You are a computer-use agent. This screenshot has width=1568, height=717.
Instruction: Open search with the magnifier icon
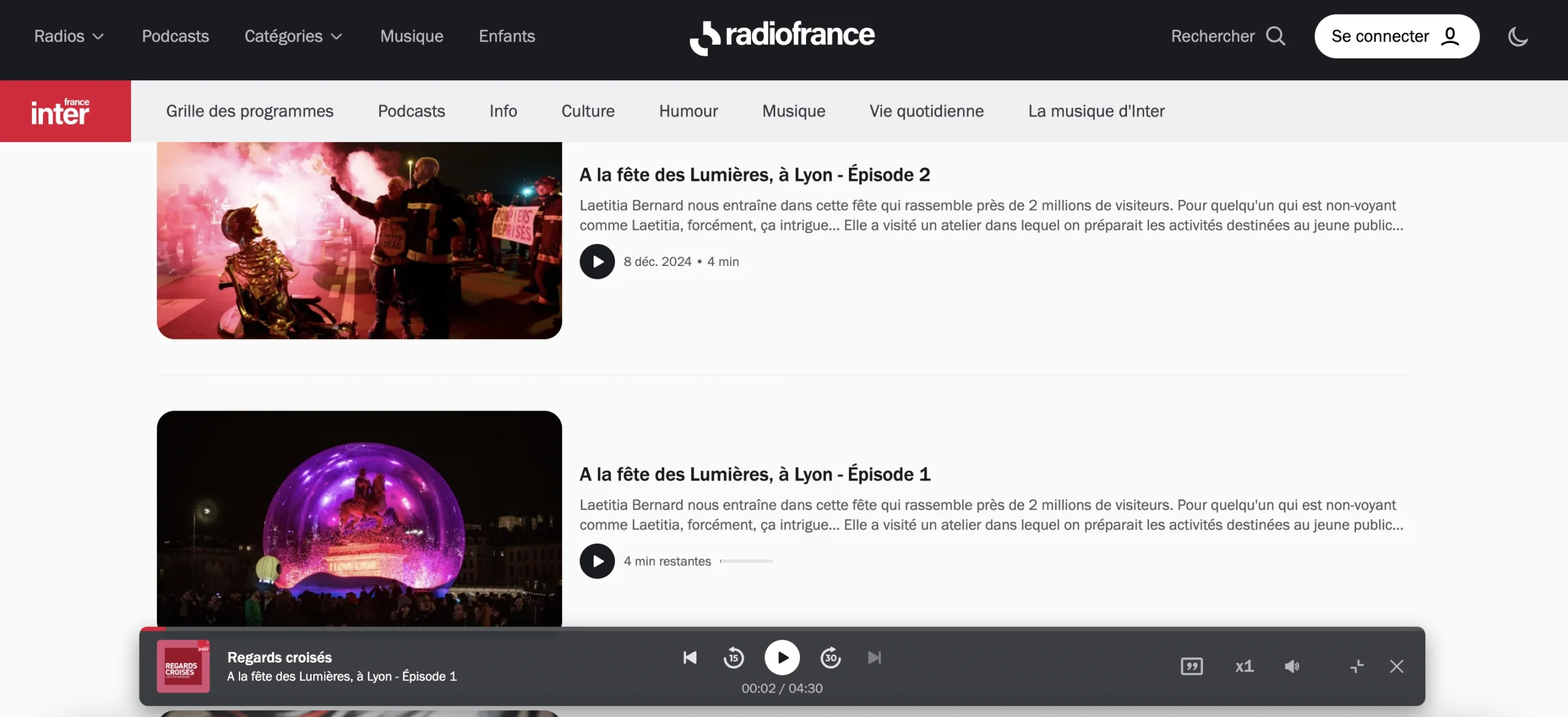pyautogui.click(x=1276, y=36)
